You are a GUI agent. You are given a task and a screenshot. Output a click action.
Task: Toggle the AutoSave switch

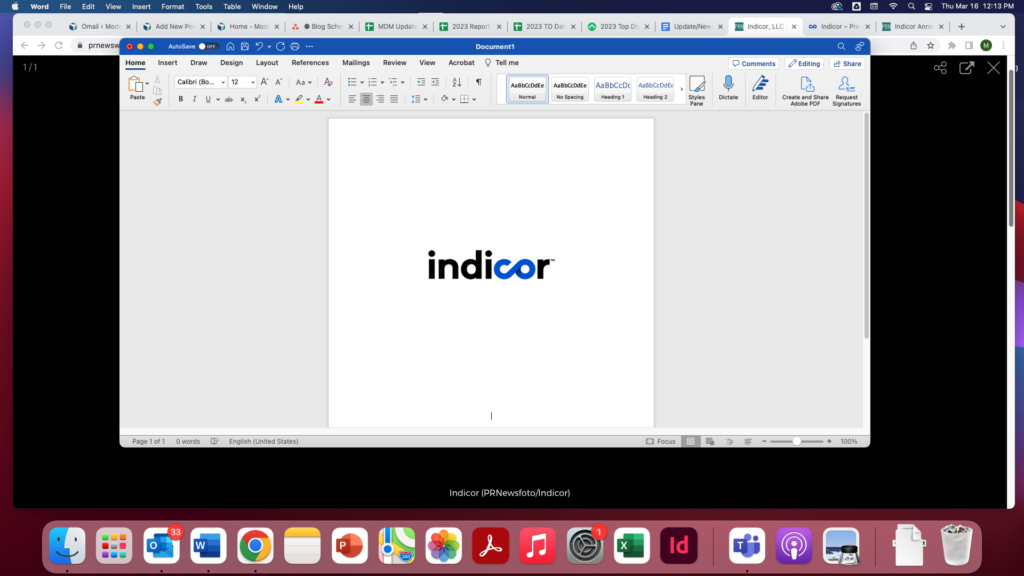point(208,46)
